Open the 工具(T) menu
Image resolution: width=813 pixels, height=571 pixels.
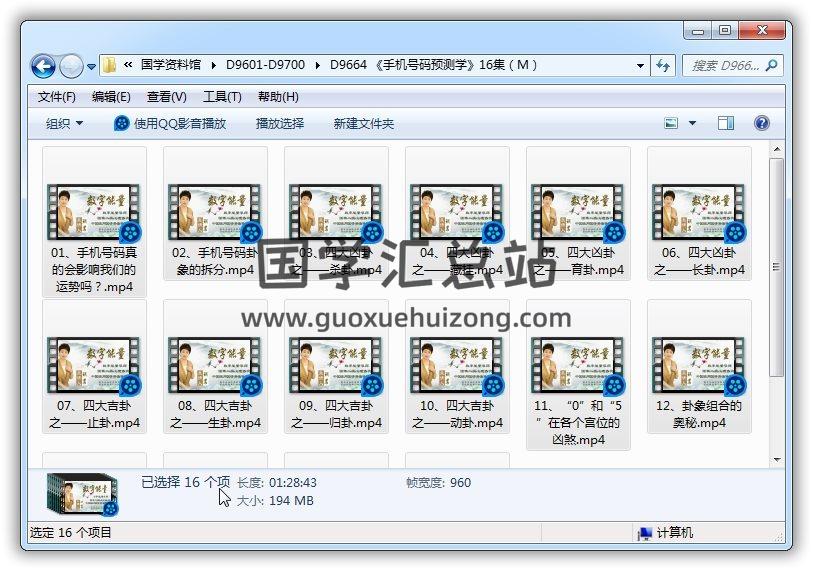click(222, 97)
